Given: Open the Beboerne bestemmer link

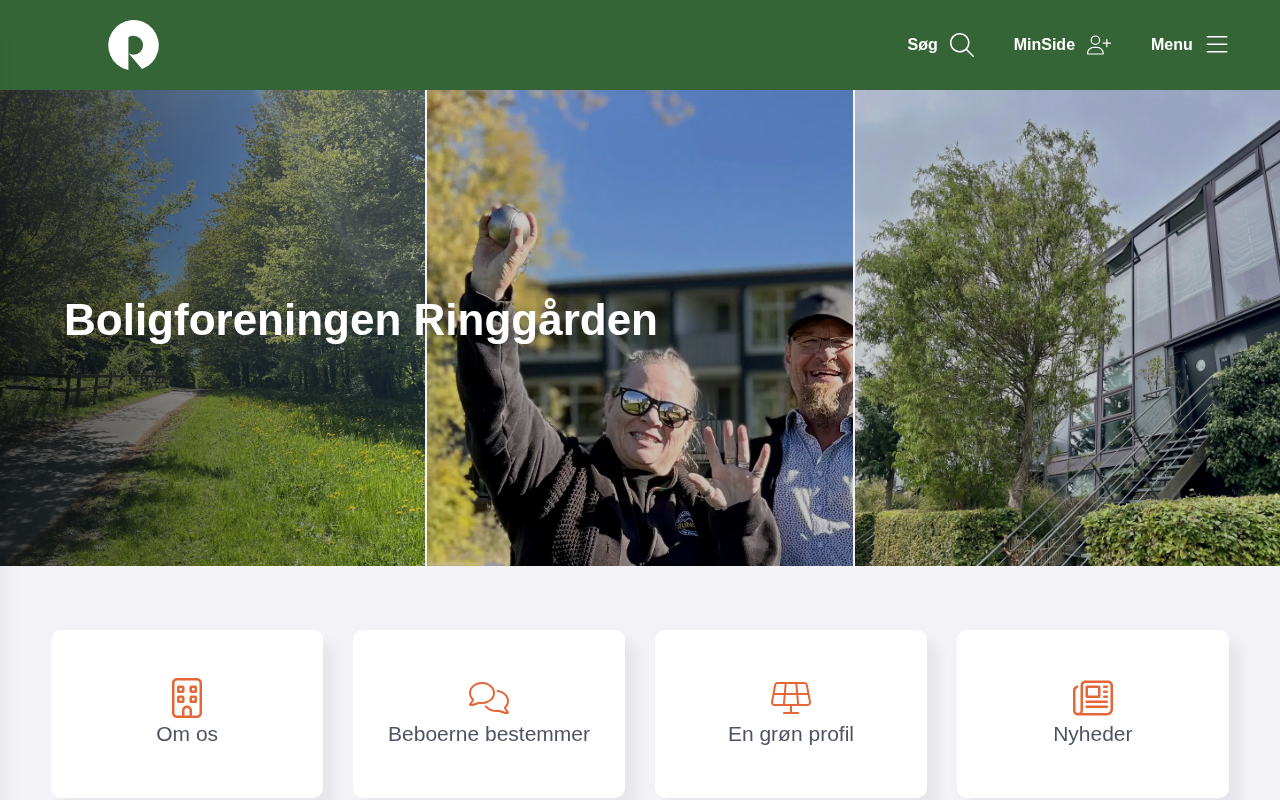Looking at the screenshot, I should 489,734.
